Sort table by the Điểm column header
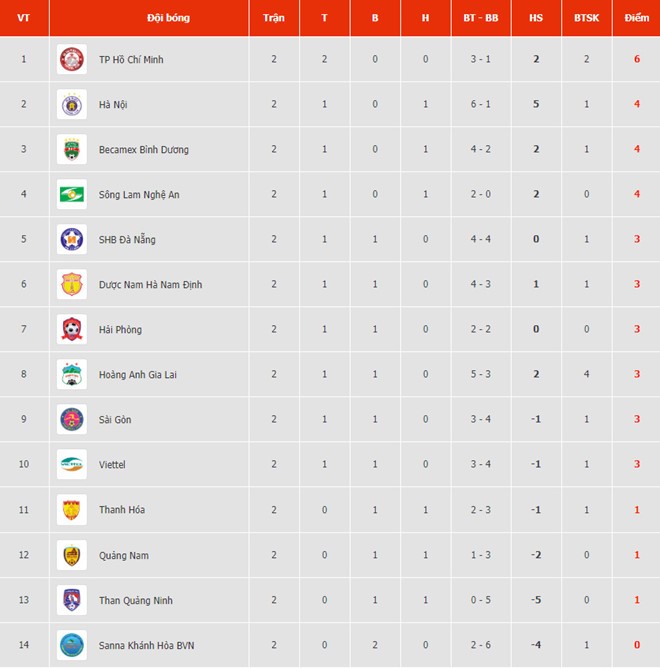Viewport: 660px width, 668px height. (636, 18)
